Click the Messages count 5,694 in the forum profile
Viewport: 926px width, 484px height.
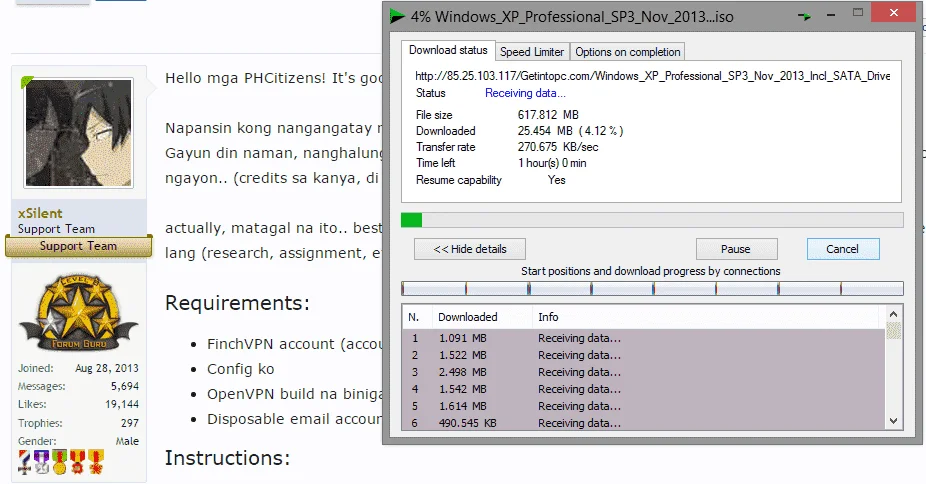point(125,386)
